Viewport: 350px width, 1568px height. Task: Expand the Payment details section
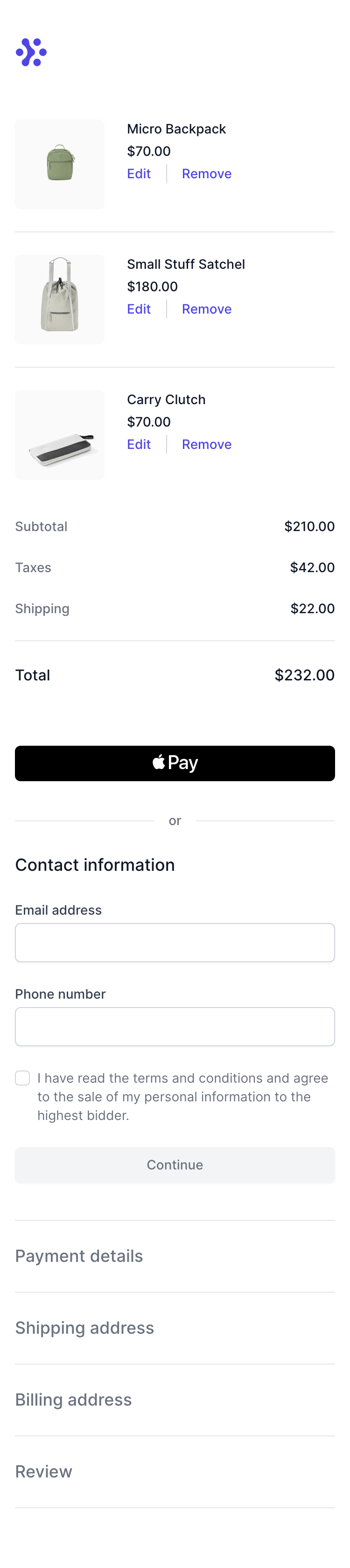click(x=175, y=1256)
